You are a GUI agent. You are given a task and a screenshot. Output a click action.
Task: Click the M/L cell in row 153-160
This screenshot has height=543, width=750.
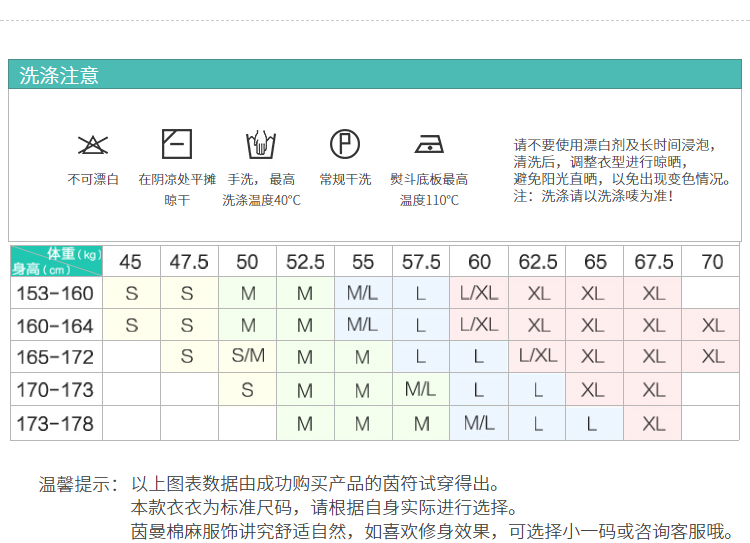click(x=363, y=293)
